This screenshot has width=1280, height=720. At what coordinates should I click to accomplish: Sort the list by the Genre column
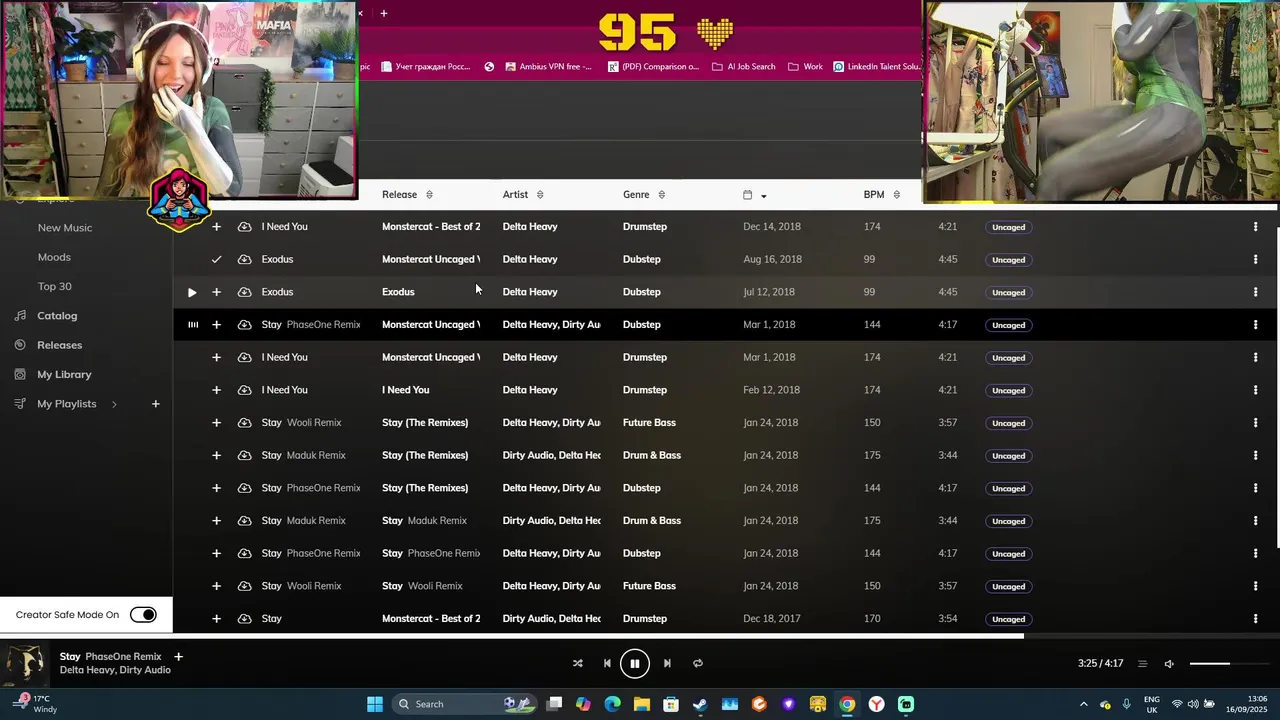point(644,195)
